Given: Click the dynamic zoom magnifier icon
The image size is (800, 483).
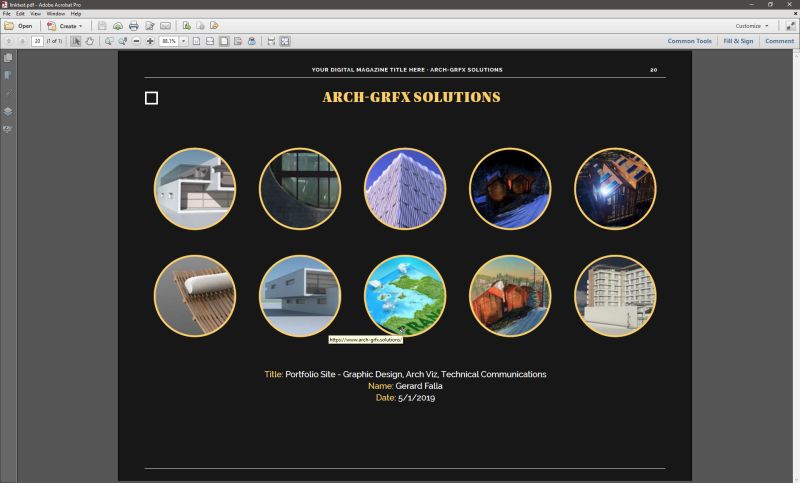Looking at the screenshot, I should click(122, 41).
